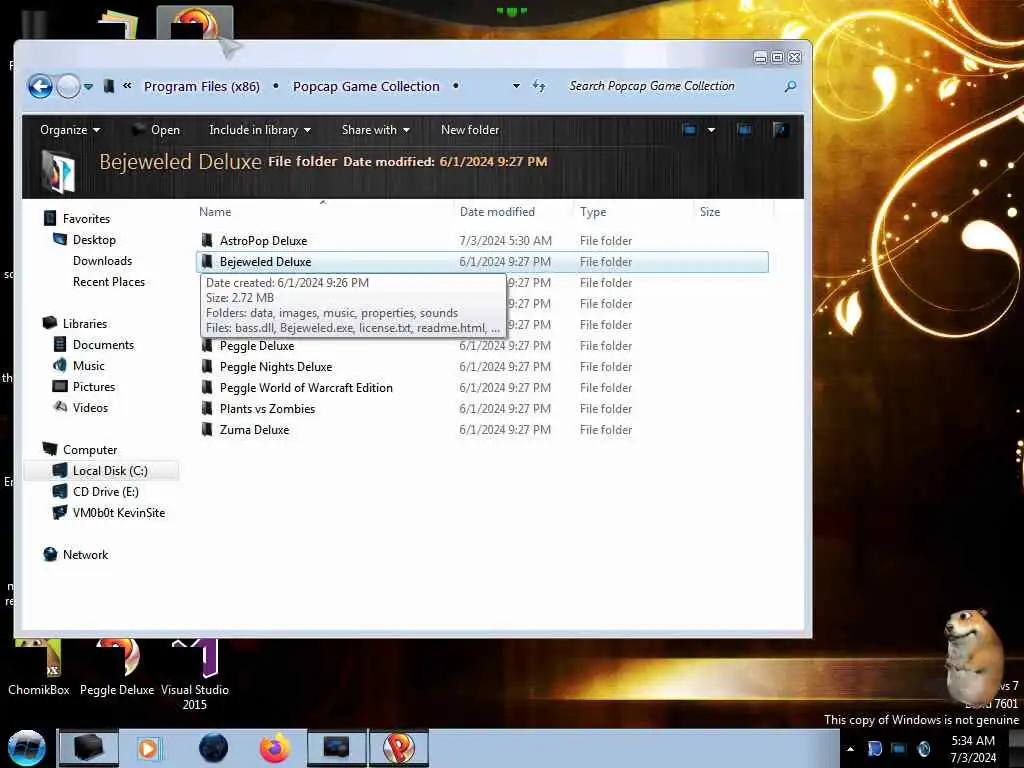The image size is (1024, 768).
Task: Open the Pictures library
Action: pos(93,387)
